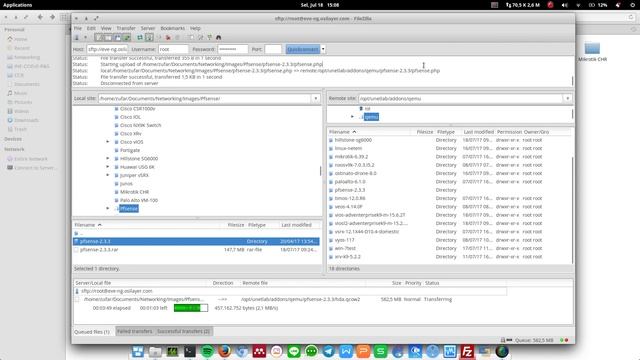Search files recursively binoculars icon
The image size is (640, 360).
coord(219,38)
